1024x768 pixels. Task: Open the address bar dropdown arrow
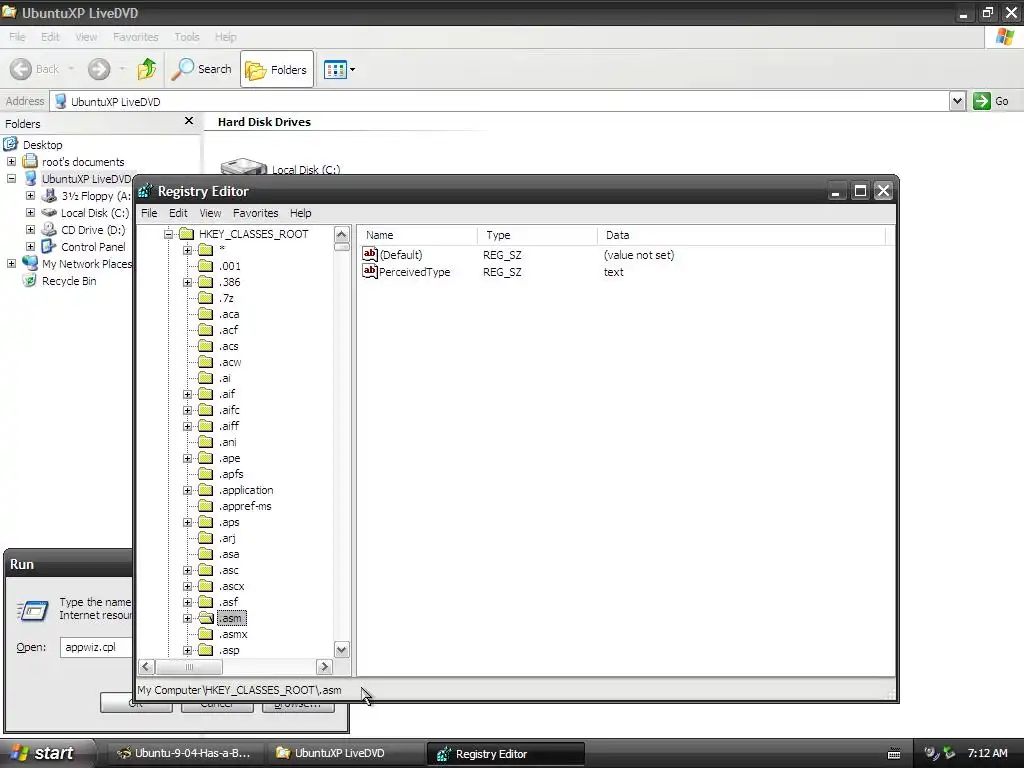tap(957, 101)
